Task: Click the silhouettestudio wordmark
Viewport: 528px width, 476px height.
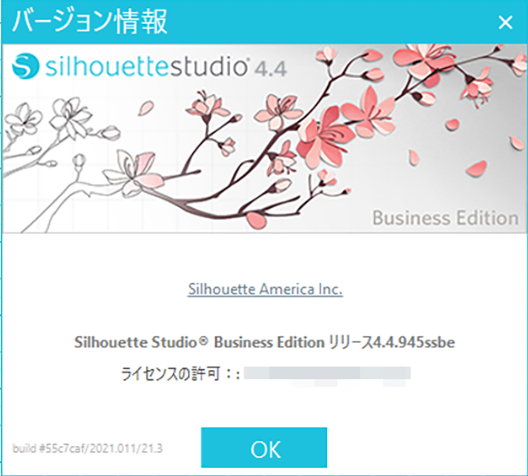Action: pyautogui.click(x=146, y=66)
